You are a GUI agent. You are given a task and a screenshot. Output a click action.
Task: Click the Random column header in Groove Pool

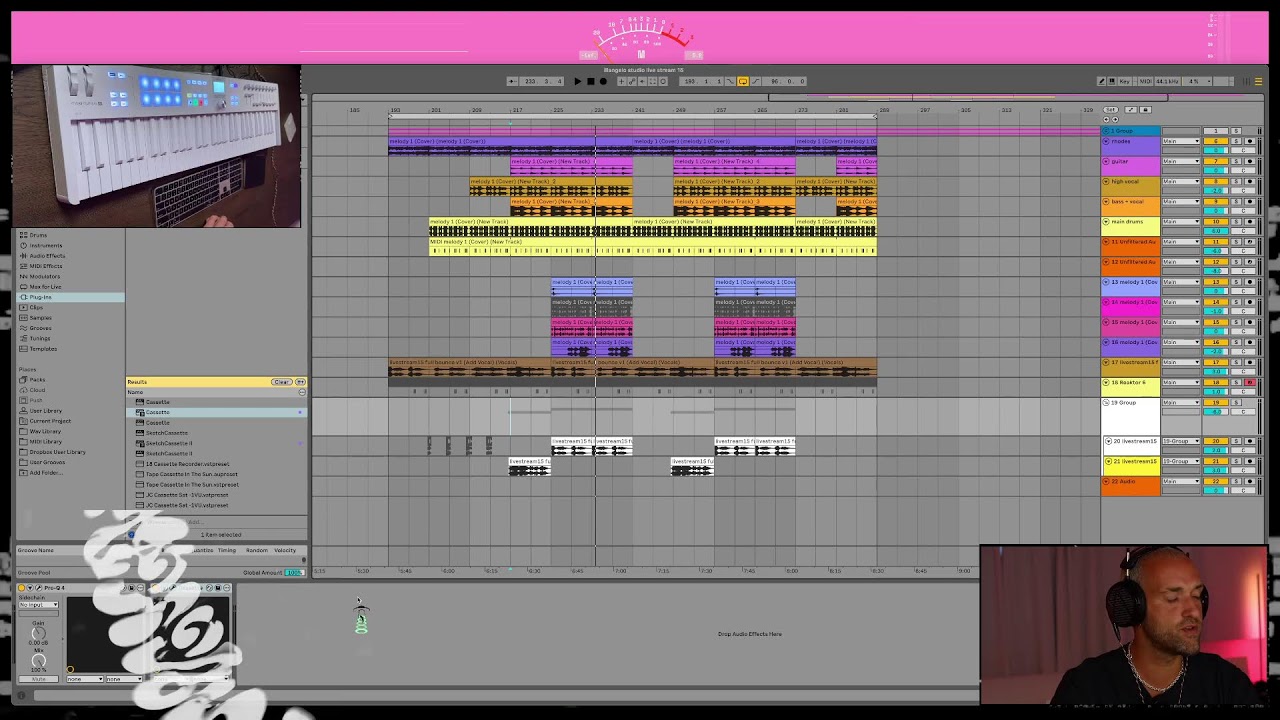[257, 550]
